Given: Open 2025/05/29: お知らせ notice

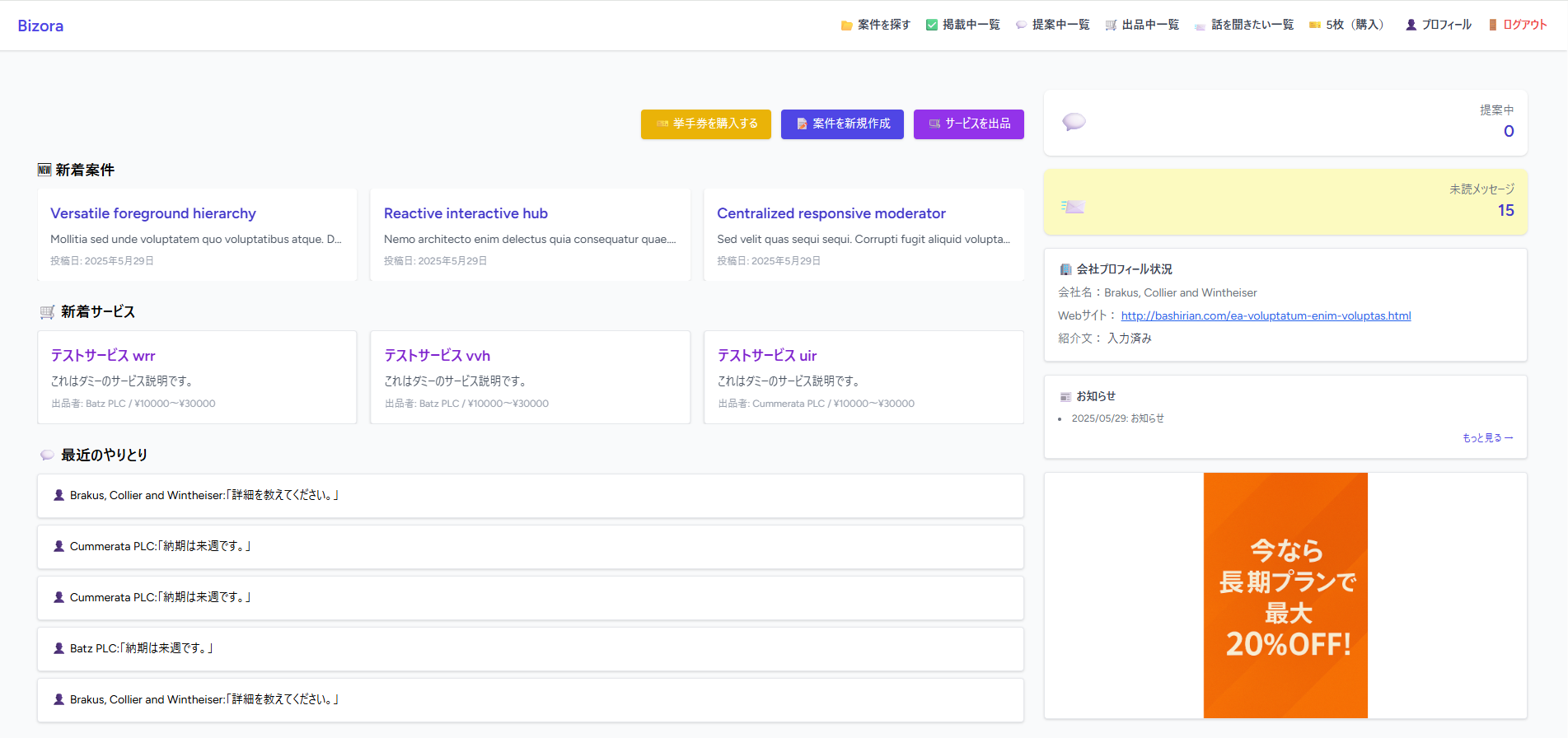Looking at the screenshot, I should (x=1117, y=418).
